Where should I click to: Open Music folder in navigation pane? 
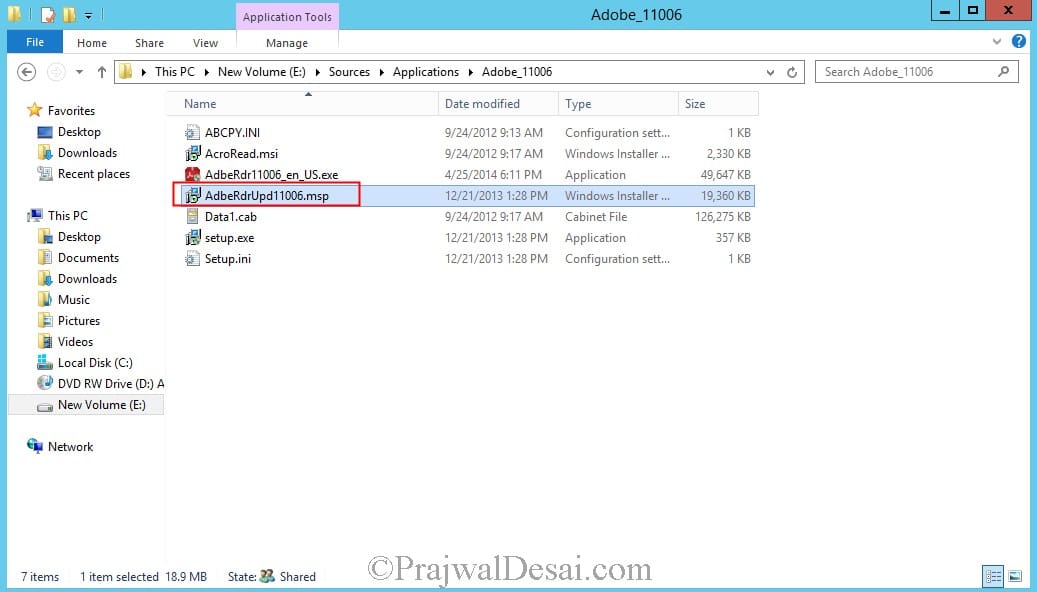point(73,300)
